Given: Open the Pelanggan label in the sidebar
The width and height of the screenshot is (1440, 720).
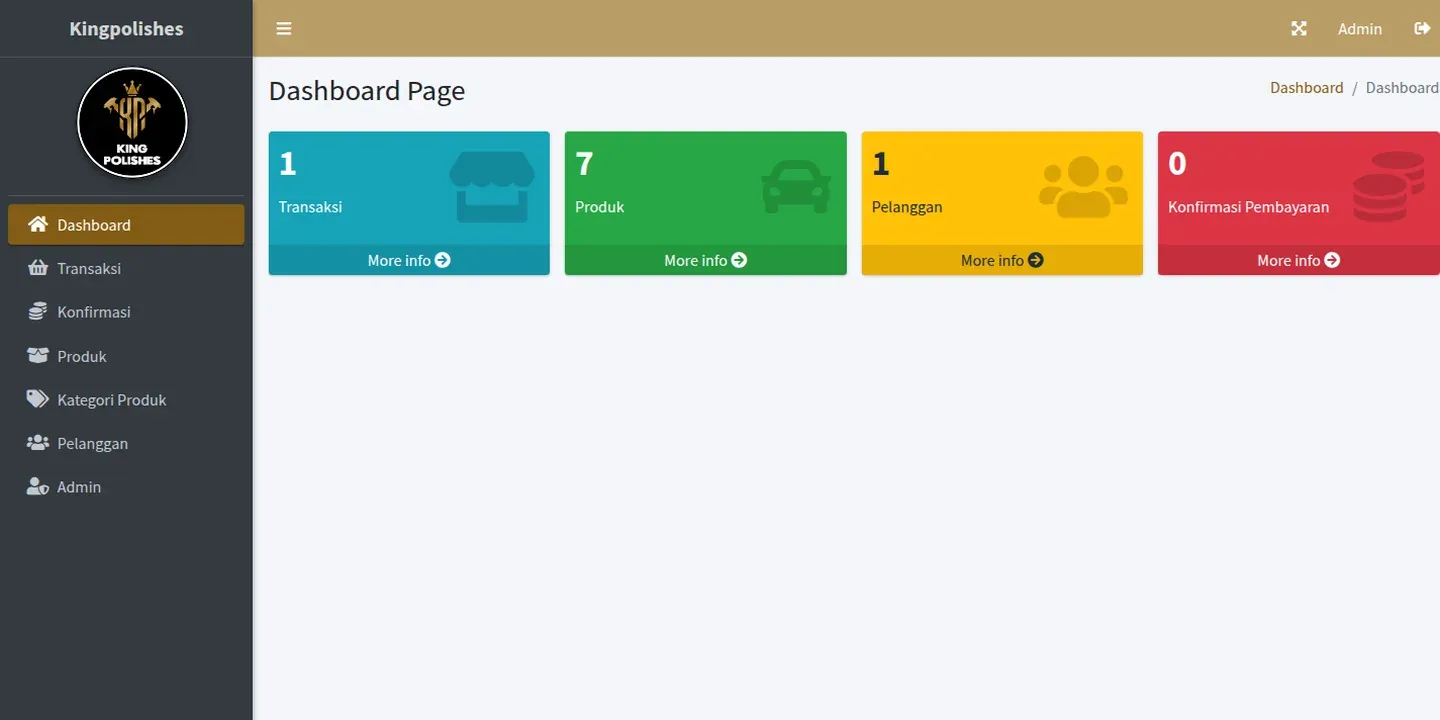Looking at the screenshot, I should (x=93, y=443).
